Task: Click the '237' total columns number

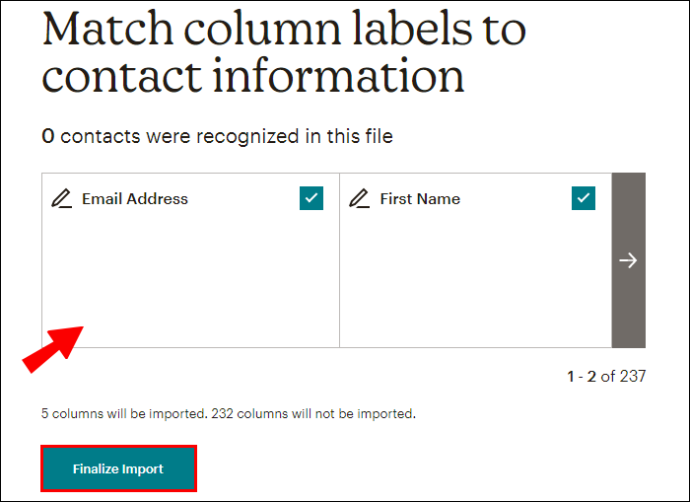Action: click(x=633, y=376)
